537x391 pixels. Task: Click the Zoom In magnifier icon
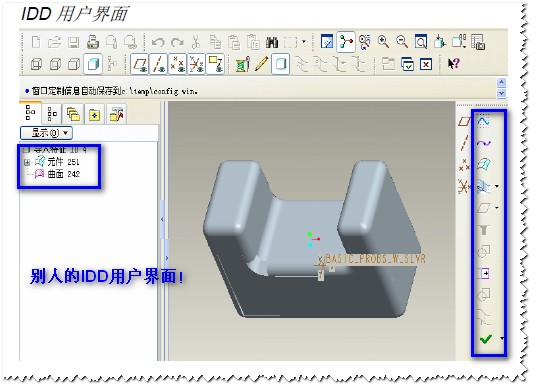click(x=383, y=42)
